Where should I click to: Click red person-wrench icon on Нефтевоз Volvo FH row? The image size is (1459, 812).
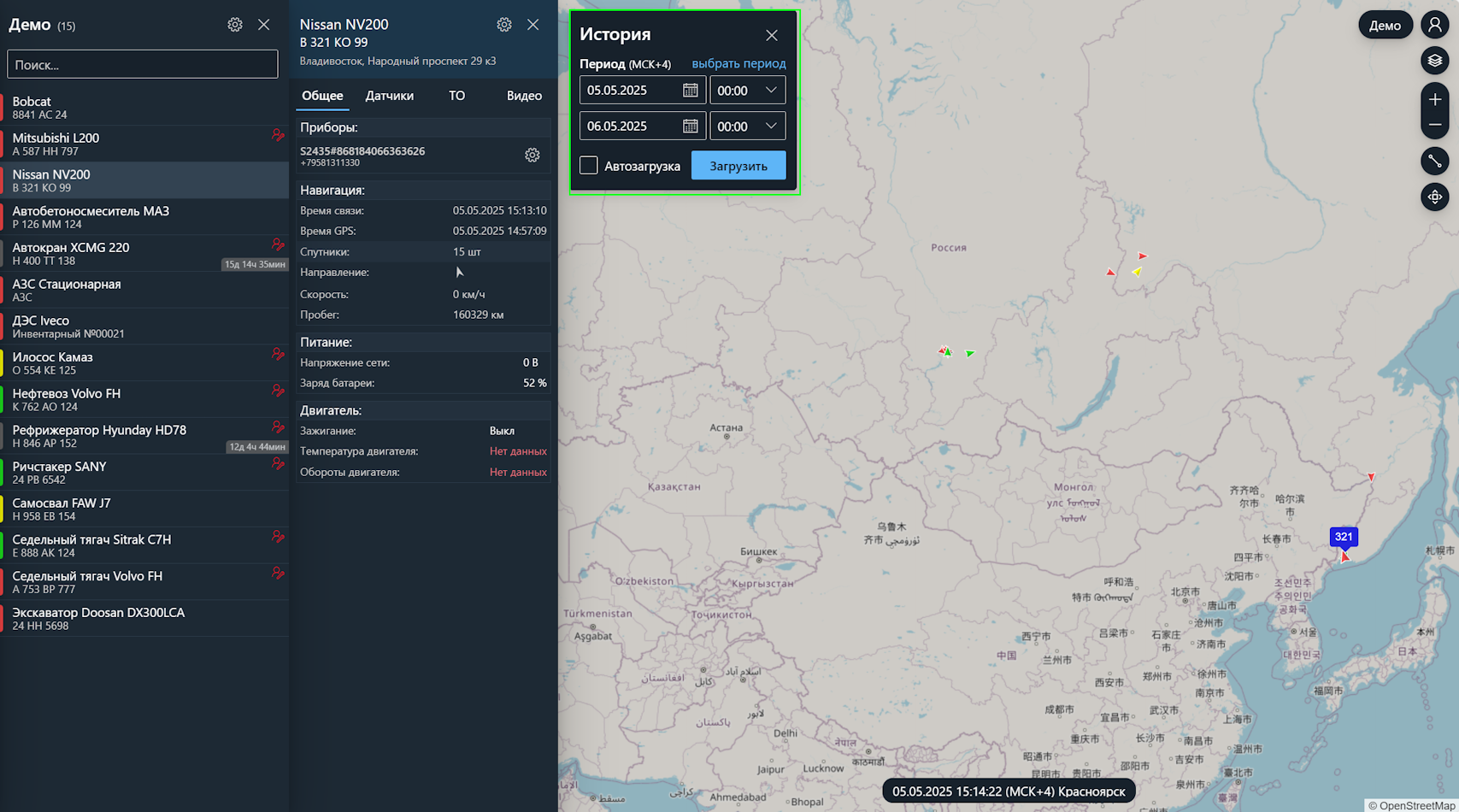click(x=278, y=391)
